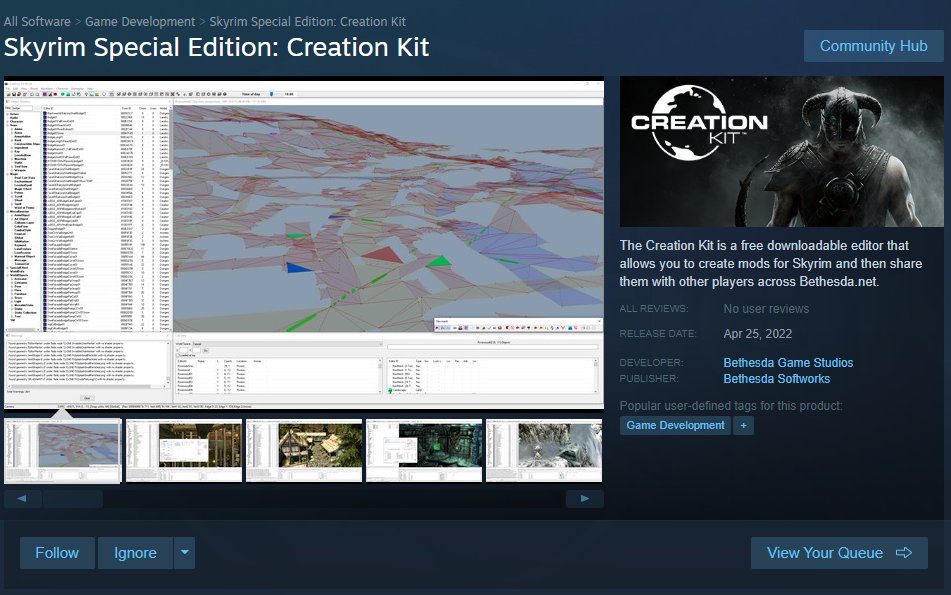Select the green dungeon screenshot thumbnail
The image size is (951, 595).
tap(424, 451)
